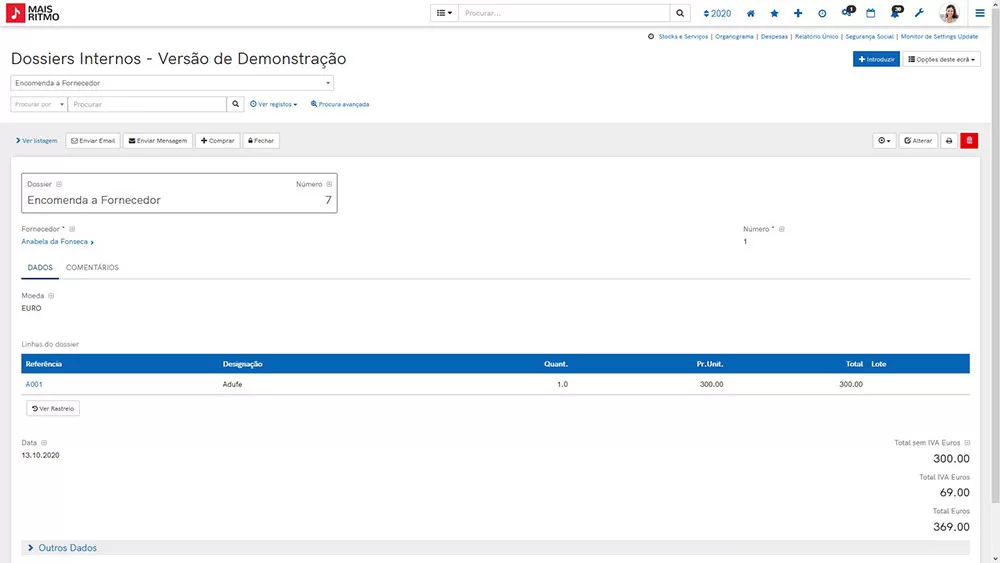
Task: Go back via Ver listagem
Action: pyautogui.click(x=36, y=140)
